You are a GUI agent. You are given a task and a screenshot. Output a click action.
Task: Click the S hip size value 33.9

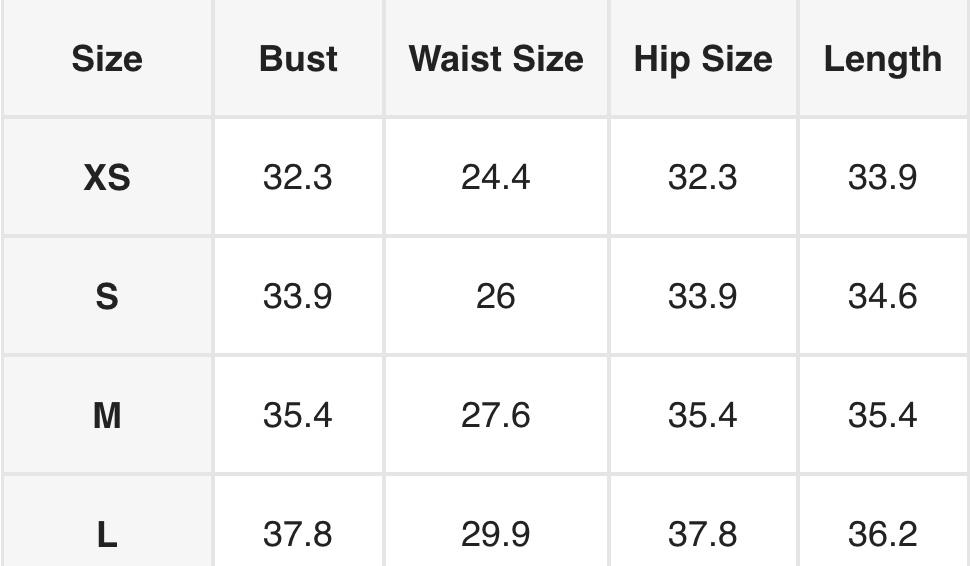(702, 297)
